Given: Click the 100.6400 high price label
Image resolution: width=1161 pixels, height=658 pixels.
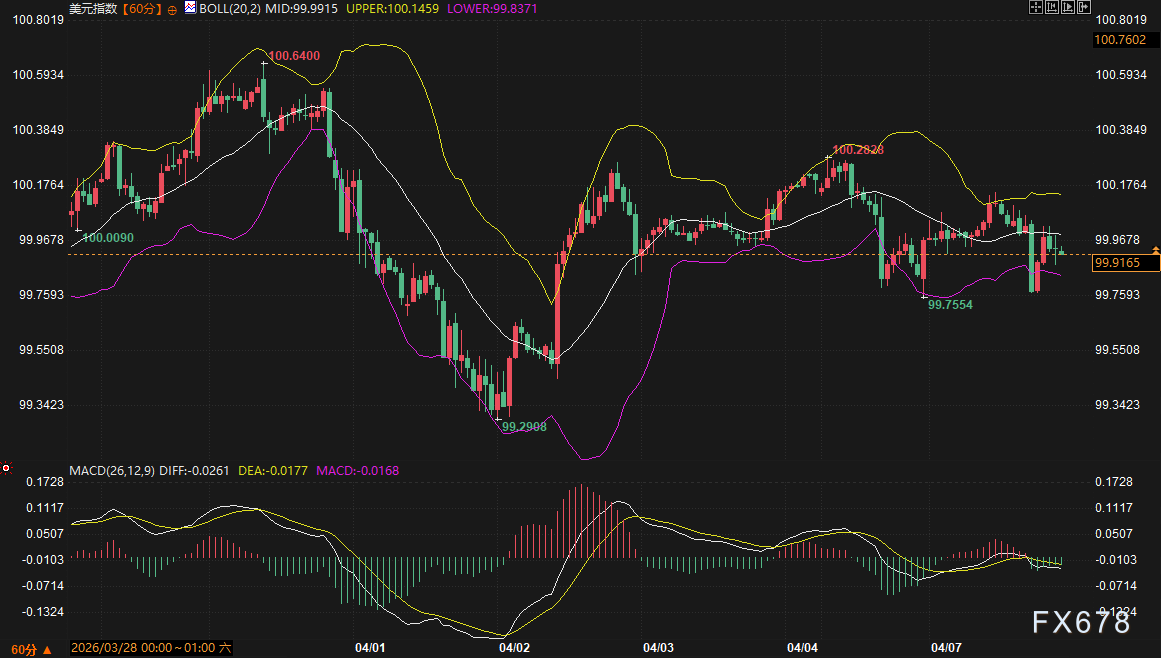Looking at the screenshot, I should click(295, 56).
